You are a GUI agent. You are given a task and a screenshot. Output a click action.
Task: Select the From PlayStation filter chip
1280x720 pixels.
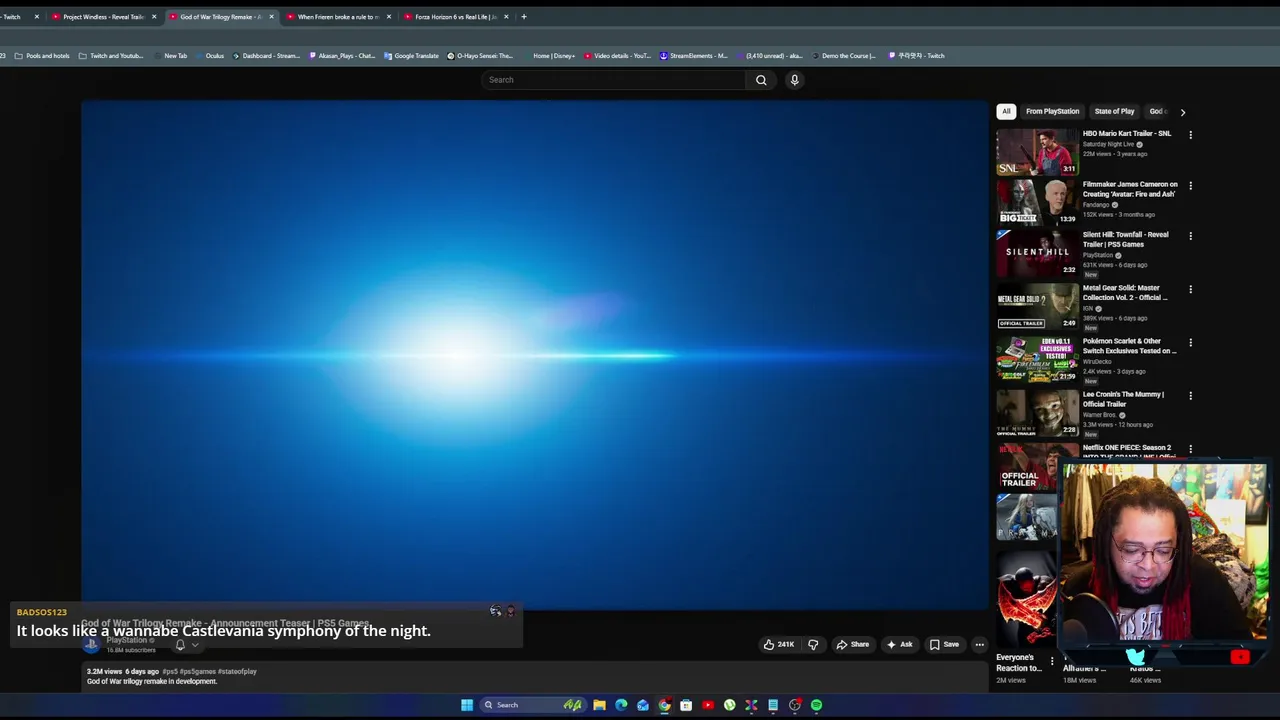coord(1052,111)
